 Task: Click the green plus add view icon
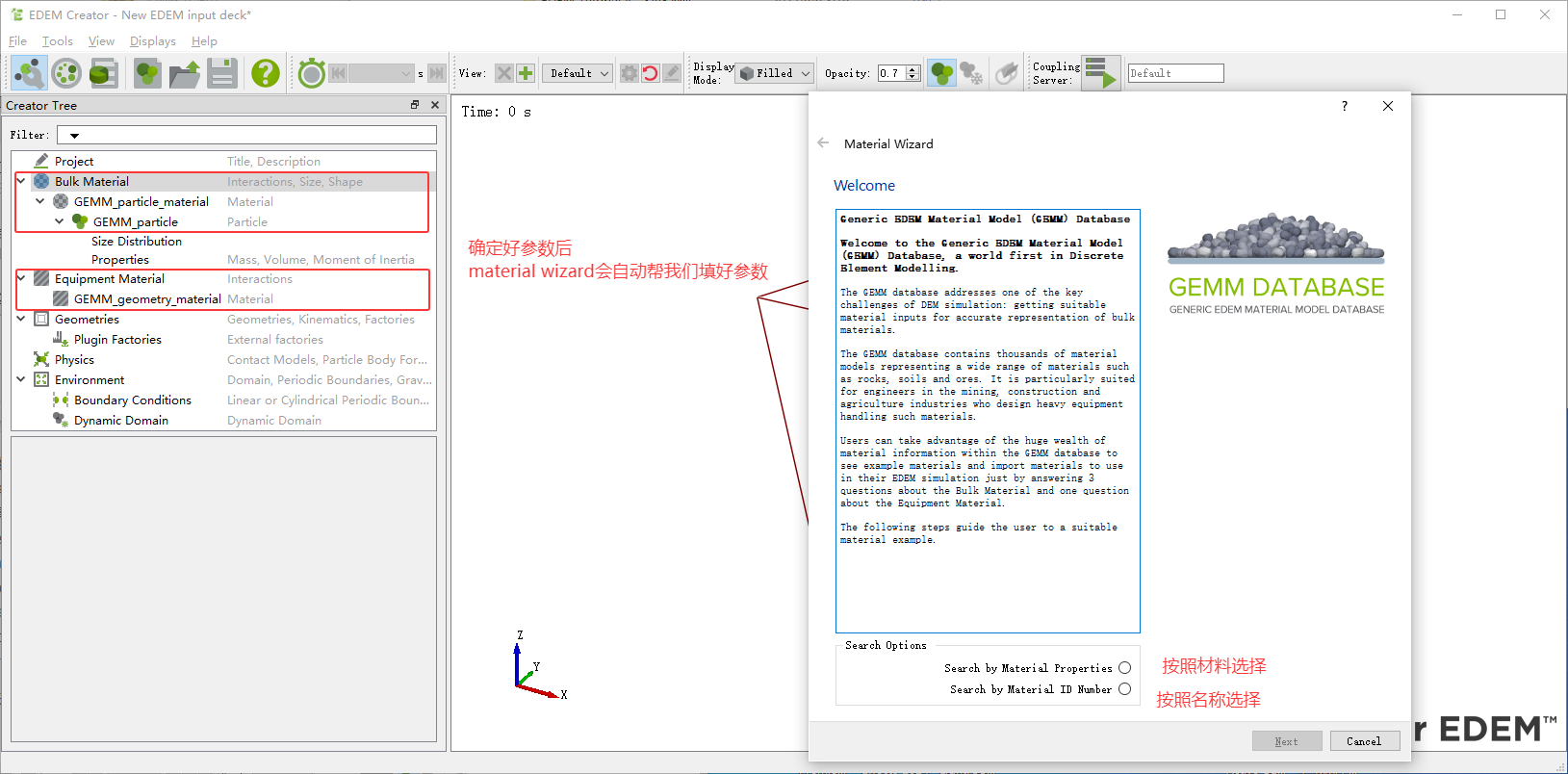click(x=526, y=73)
